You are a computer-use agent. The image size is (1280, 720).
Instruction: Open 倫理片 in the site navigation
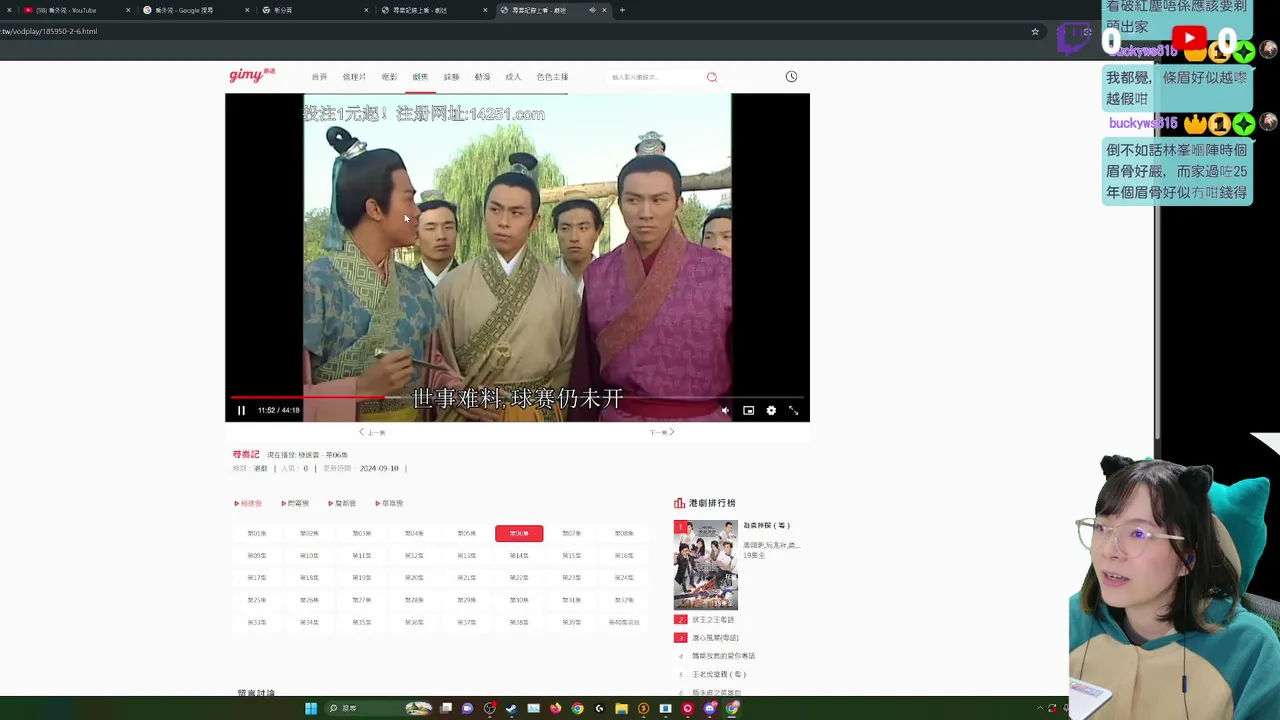coord(354,77)
